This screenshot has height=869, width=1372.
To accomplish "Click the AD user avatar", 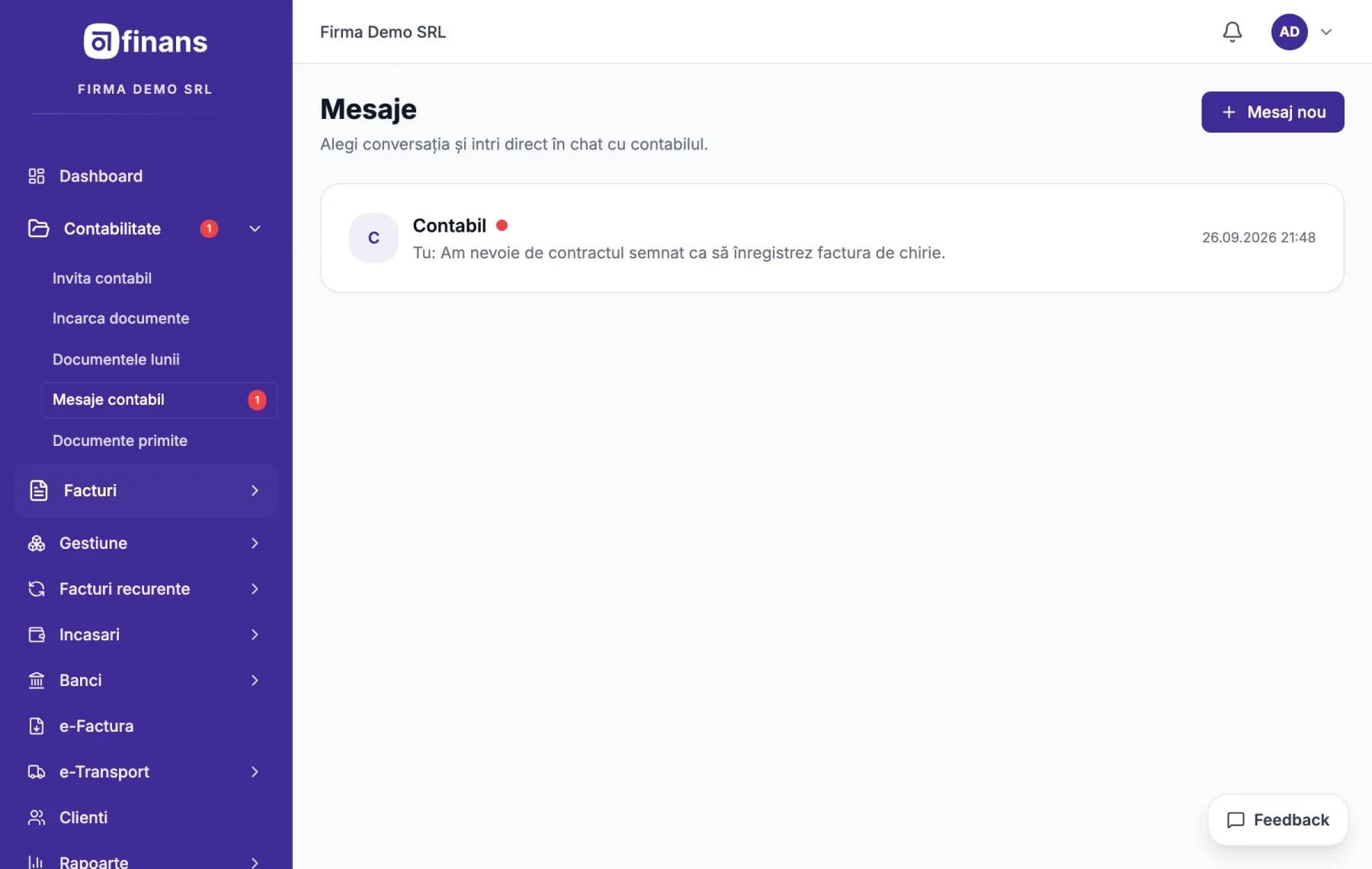I will point(1289,32).
